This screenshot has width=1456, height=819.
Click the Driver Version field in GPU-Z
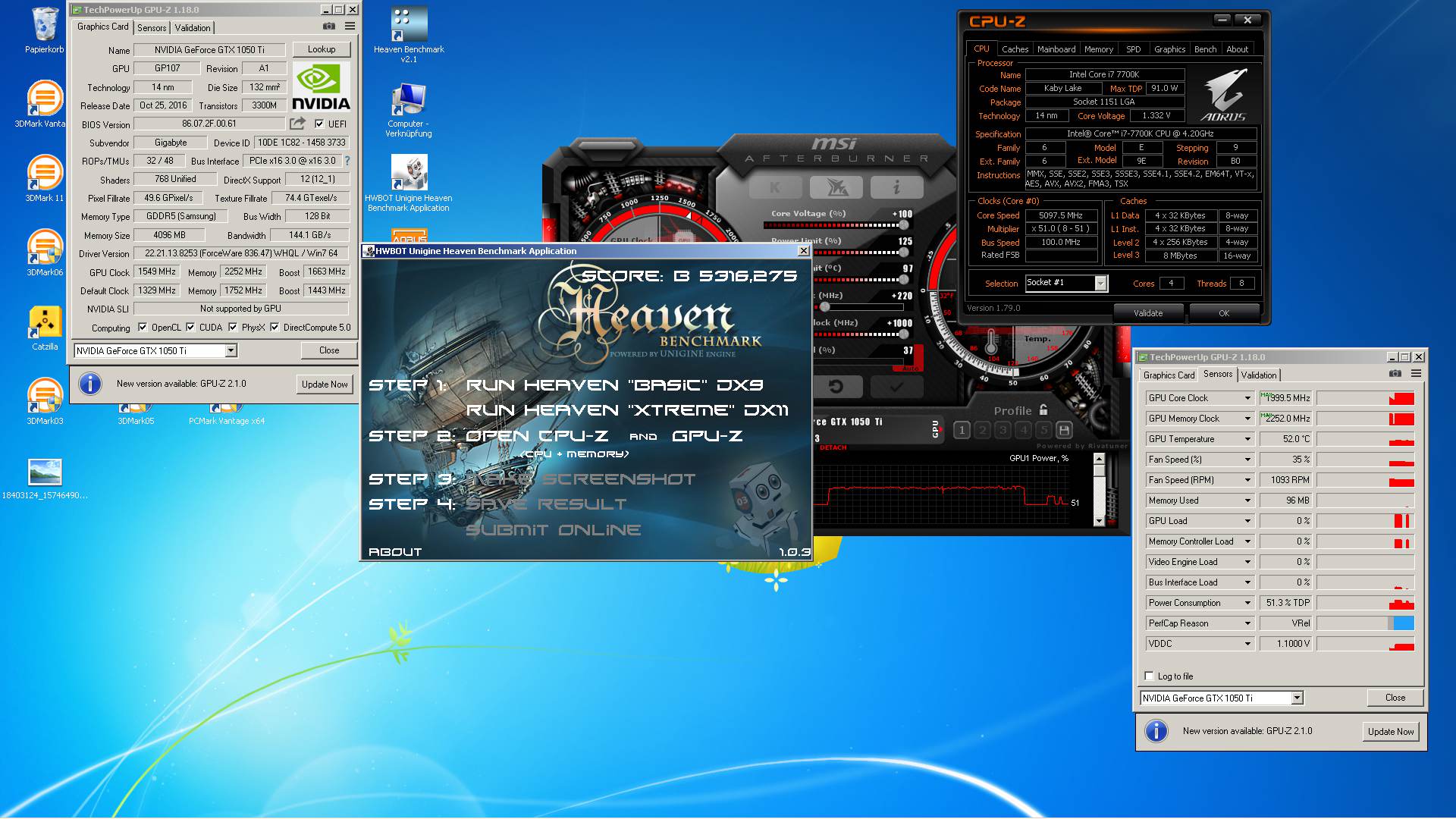click(x=241, y=253)
